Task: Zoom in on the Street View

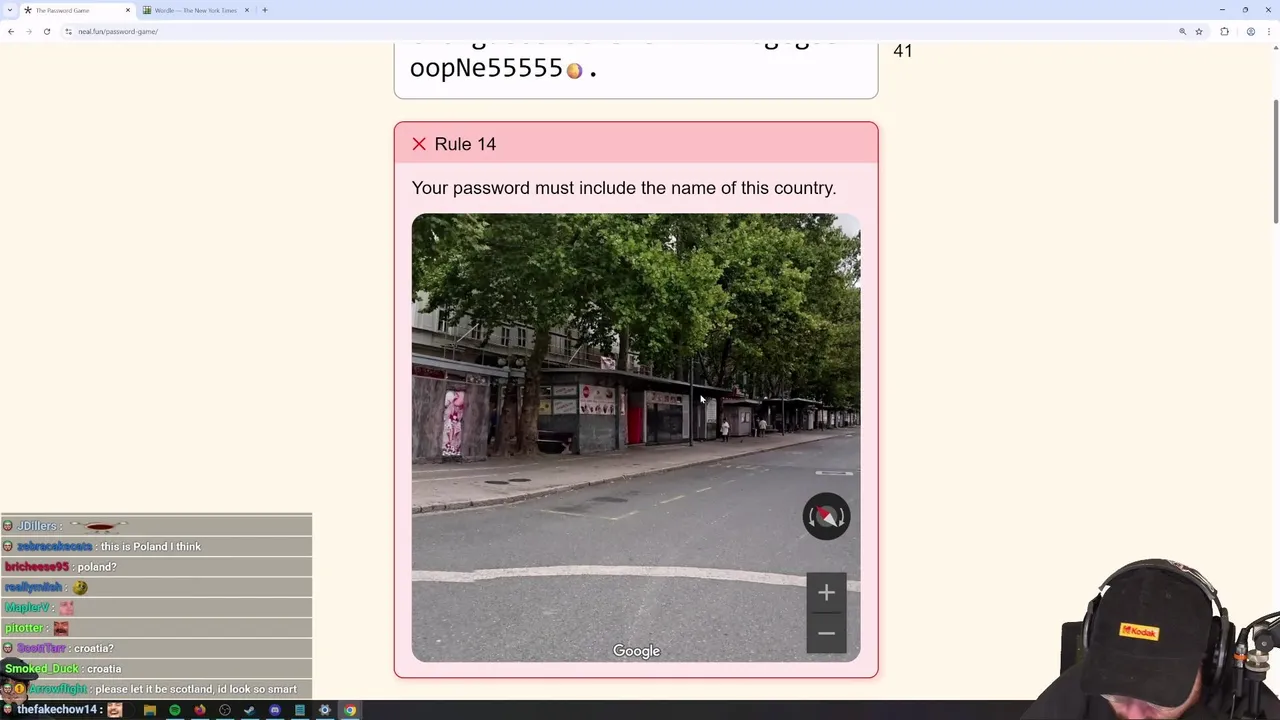Action: [x=826, y=593]
